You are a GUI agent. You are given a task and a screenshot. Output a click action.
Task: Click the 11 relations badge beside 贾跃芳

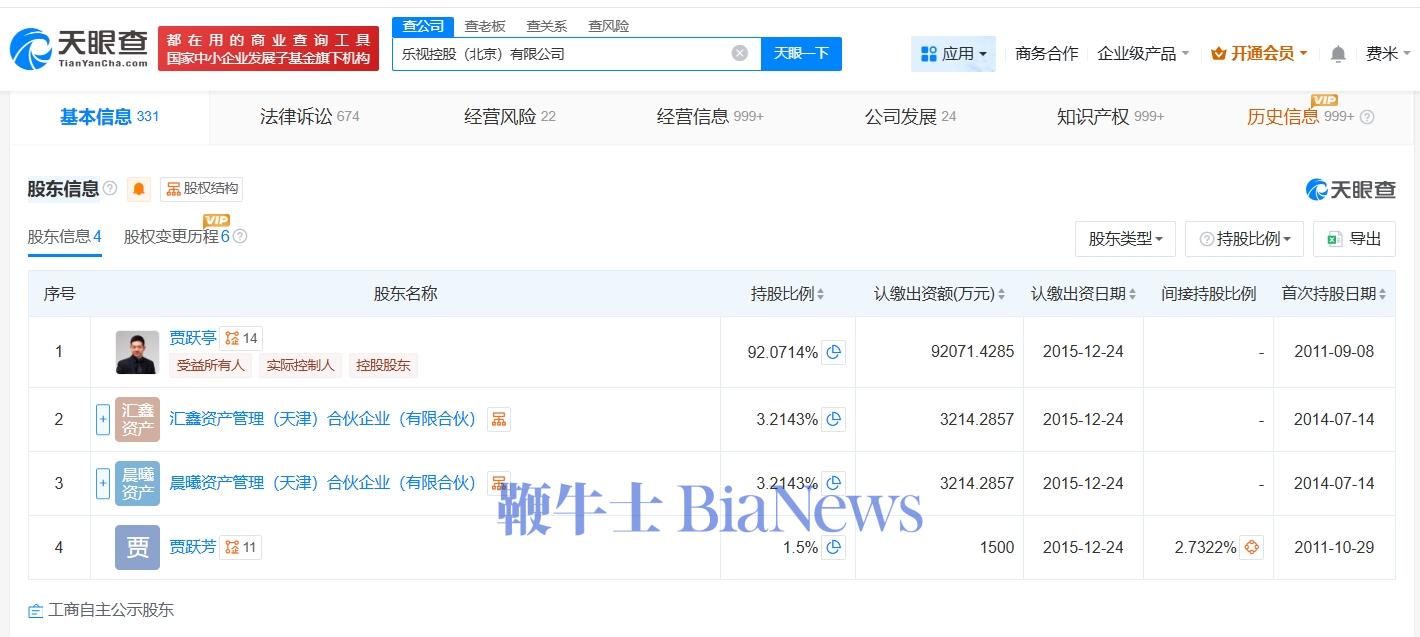(242, 547)
